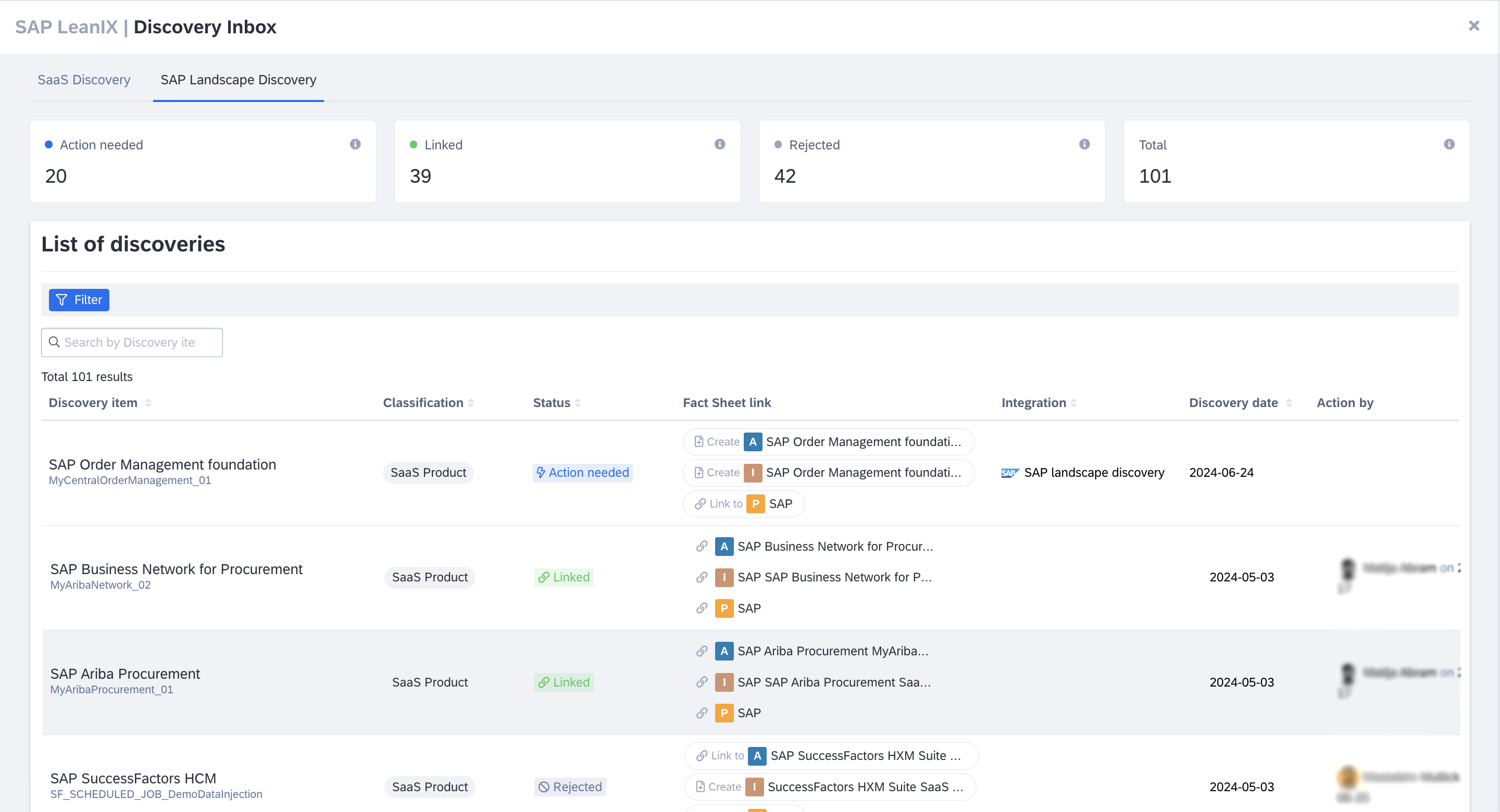
Task: Click link icon beside SAP Ariba Procurement MyAriba...
Action: click(x=702, y=651)
